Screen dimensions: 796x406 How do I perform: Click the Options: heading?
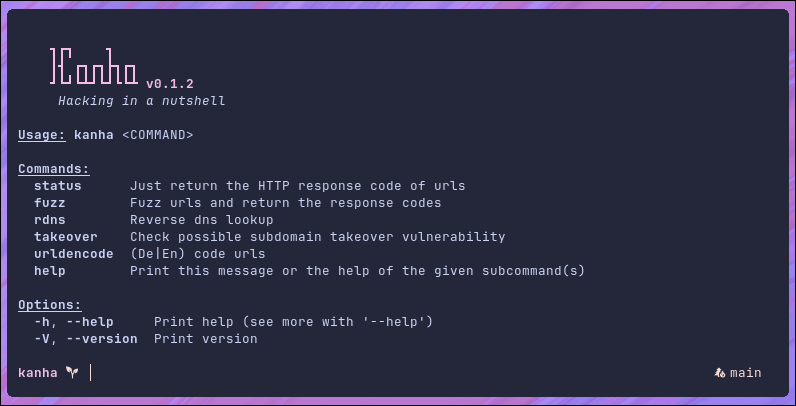point(50,305)
